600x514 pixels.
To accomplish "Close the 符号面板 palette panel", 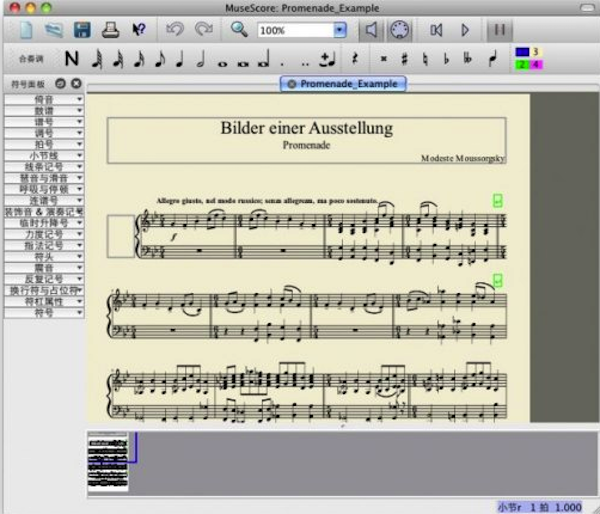I will 76,83.
